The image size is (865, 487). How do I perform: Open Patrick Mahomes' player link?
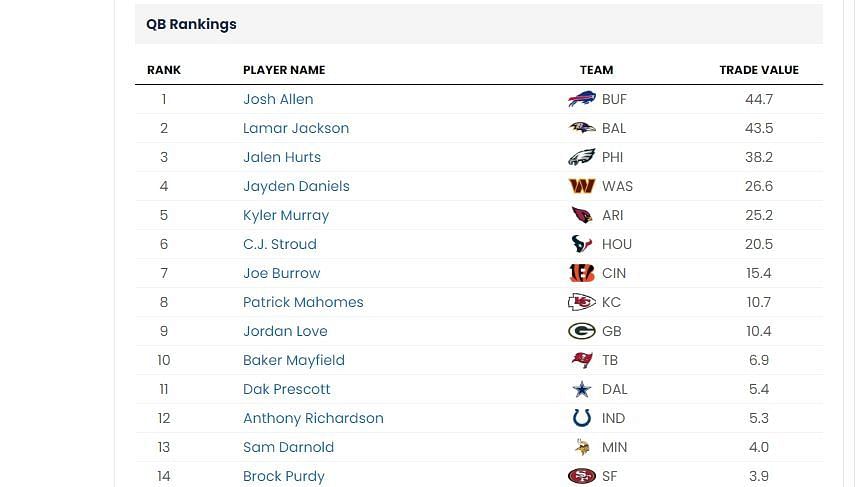(303, 302)
